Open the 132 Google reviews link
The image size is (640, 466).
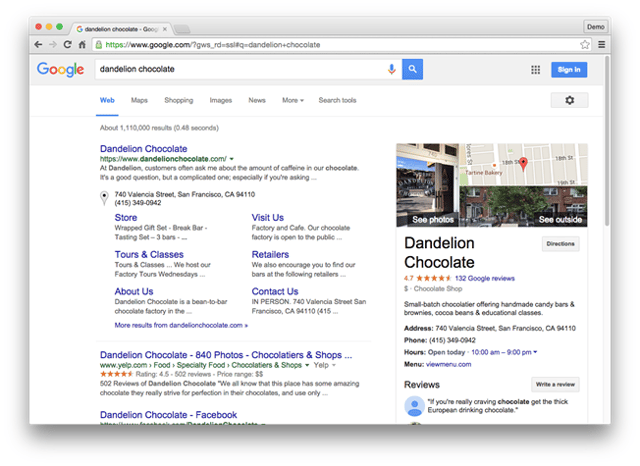[x=484, y=278]
